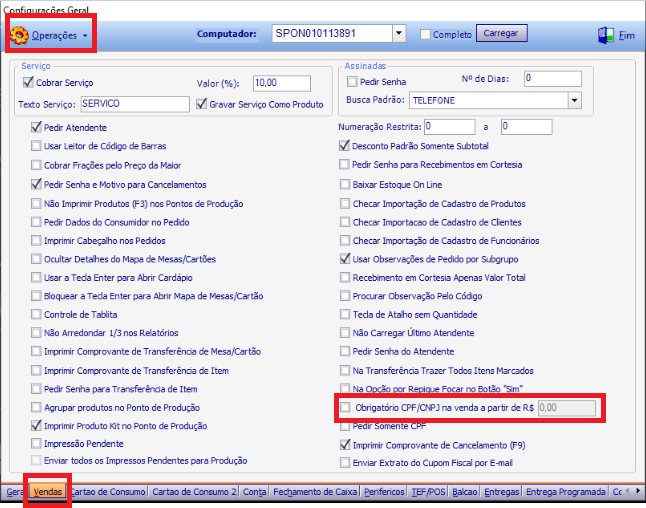Click the Valor (%) input field
The height and width of the screenshot is (508, 646).
(x=282, y=83)
